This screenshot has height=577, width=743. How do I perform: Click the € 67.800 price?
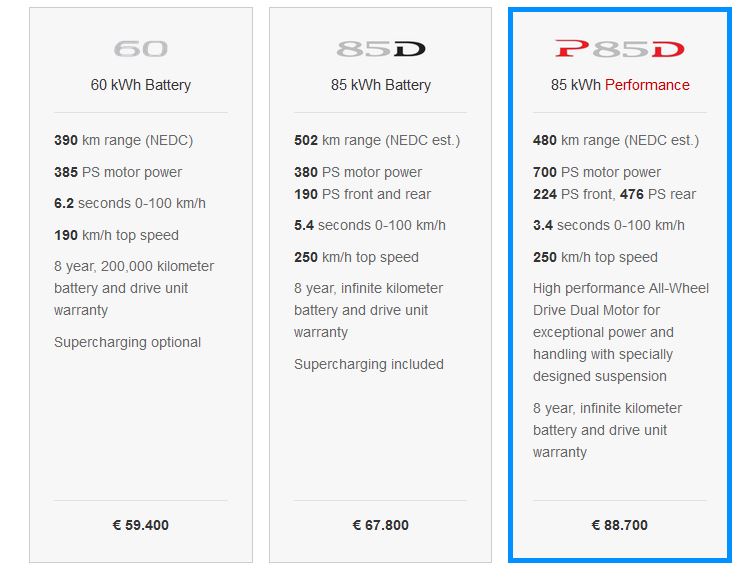coord(381,525)
